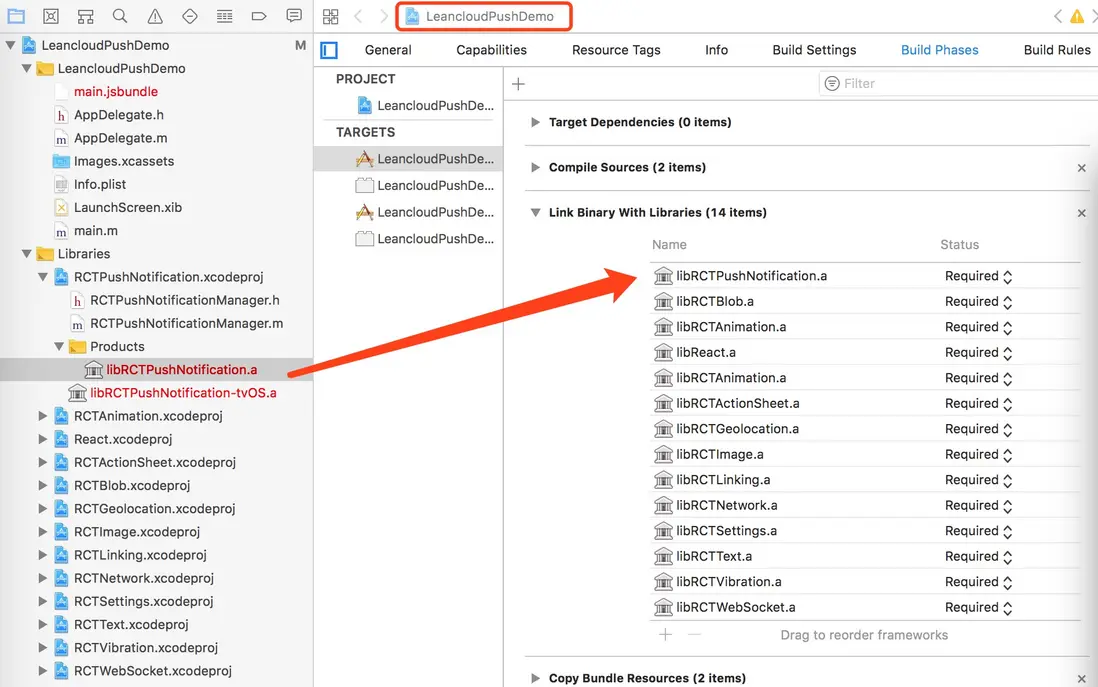Open main.jsbundle in navigator
Image resolution: width=1098 pixels, height=687 pixels.
116,91
